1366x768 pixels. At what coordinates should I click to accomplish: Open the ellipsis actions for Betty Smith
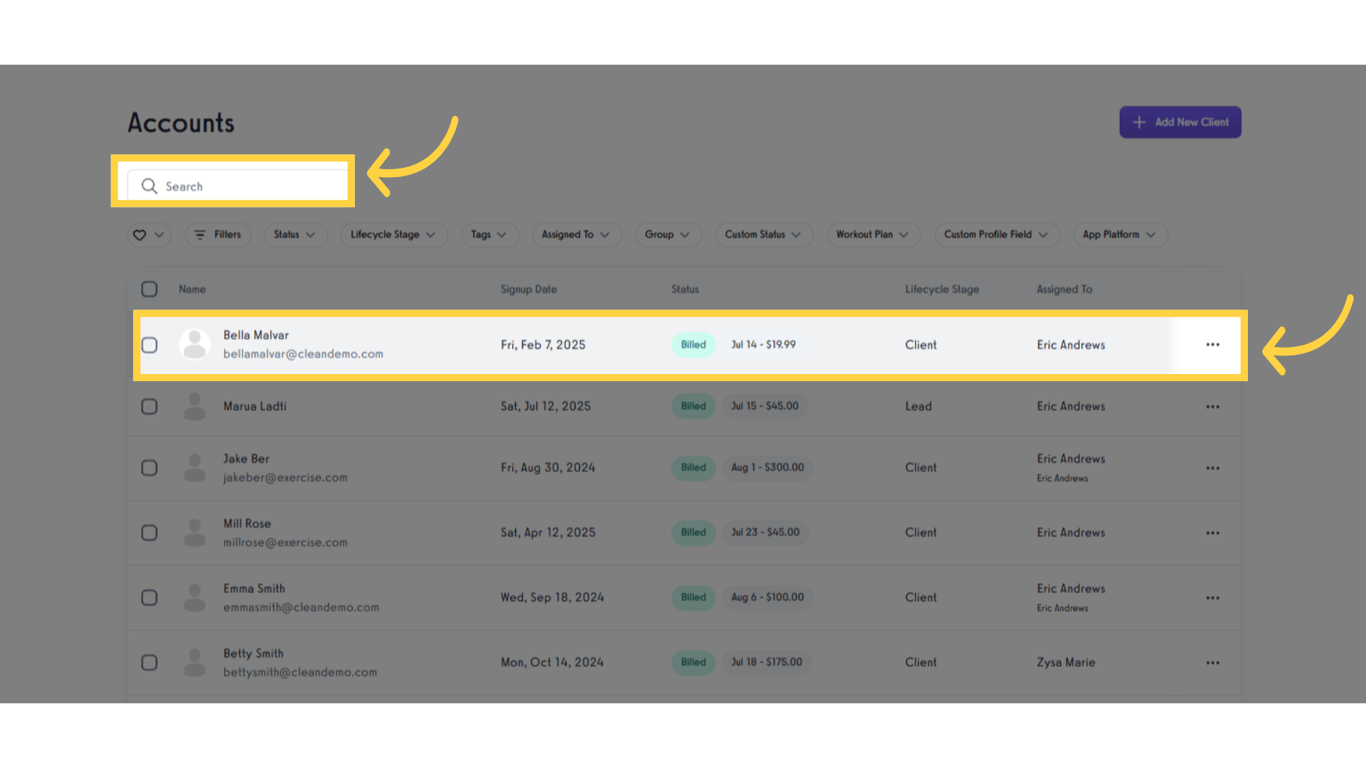tap(1212, 662)
